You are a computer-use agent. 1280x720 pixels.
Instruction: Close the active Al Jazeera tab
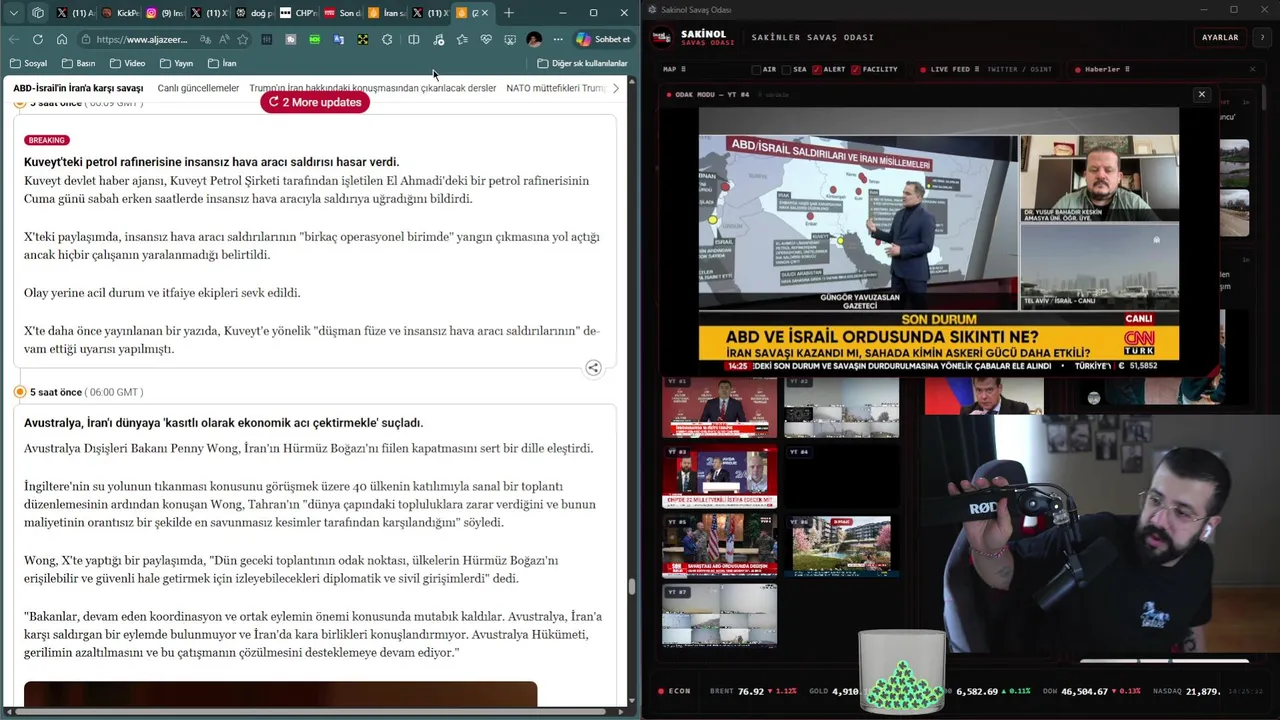485,13
